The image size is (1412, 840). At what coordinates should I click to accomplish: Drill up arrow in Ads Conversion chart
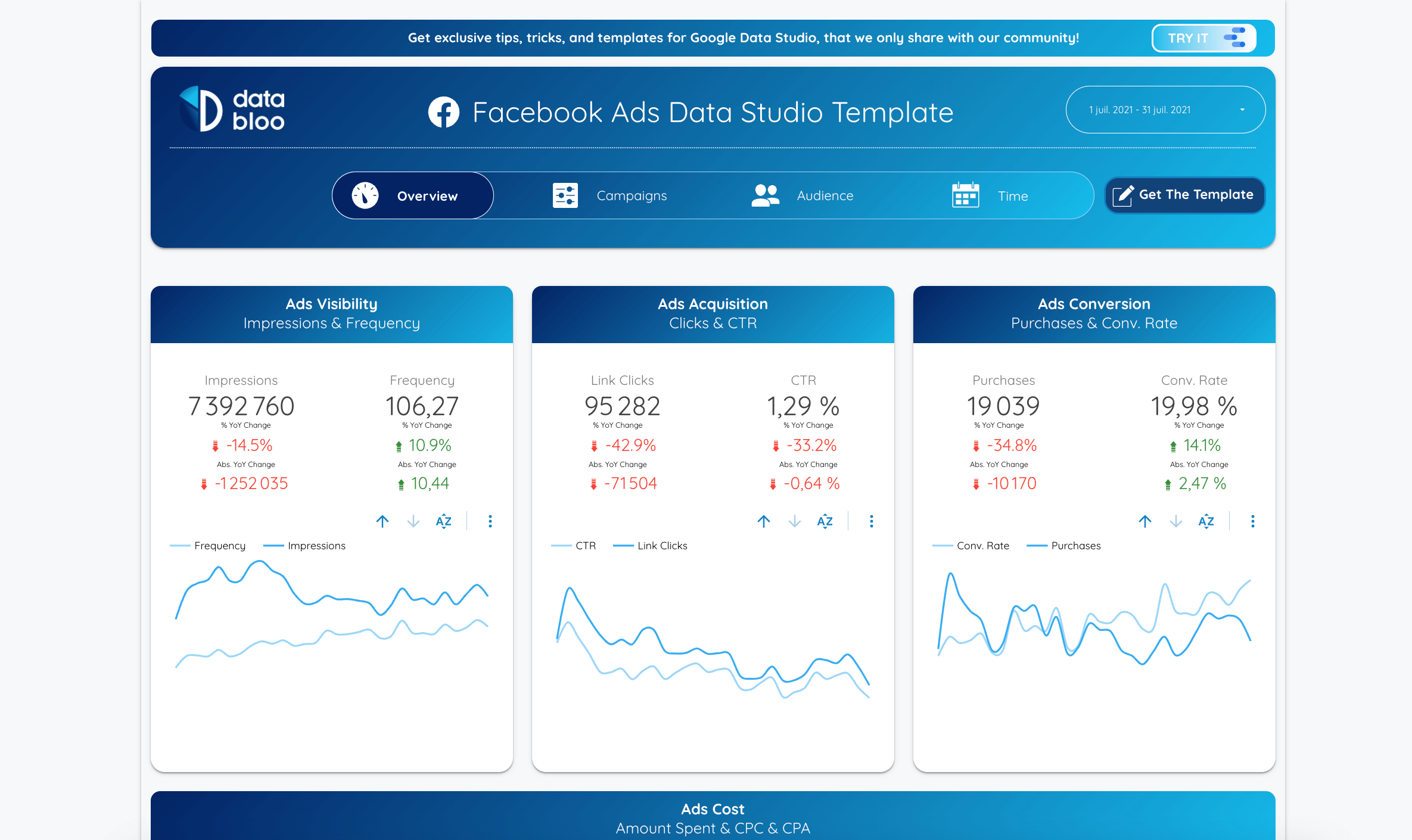tap(1145, 521)
